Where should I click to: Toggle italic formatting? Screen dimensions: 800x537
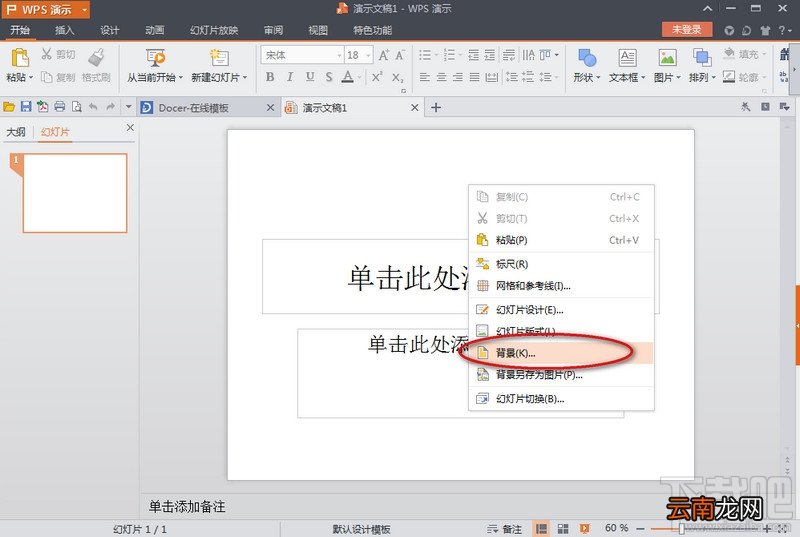pos(290,77)
